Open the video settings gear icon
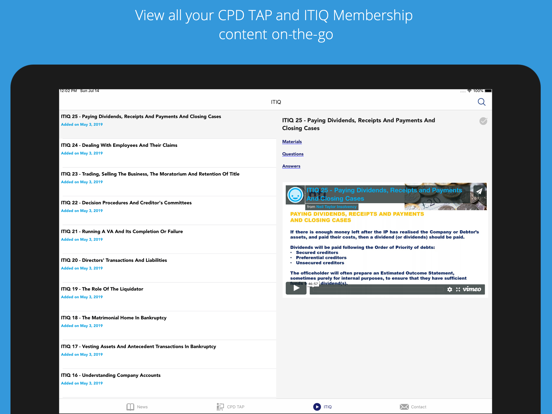 450,289
